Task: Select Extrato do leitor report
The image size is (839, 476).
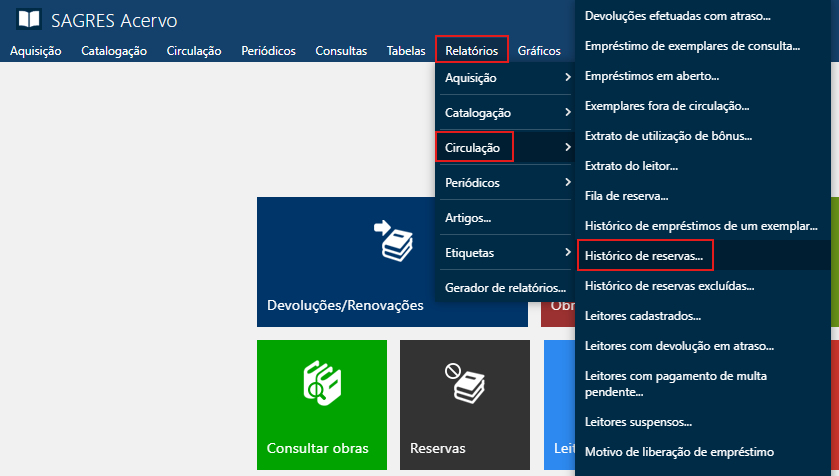Action: [631, 166]
